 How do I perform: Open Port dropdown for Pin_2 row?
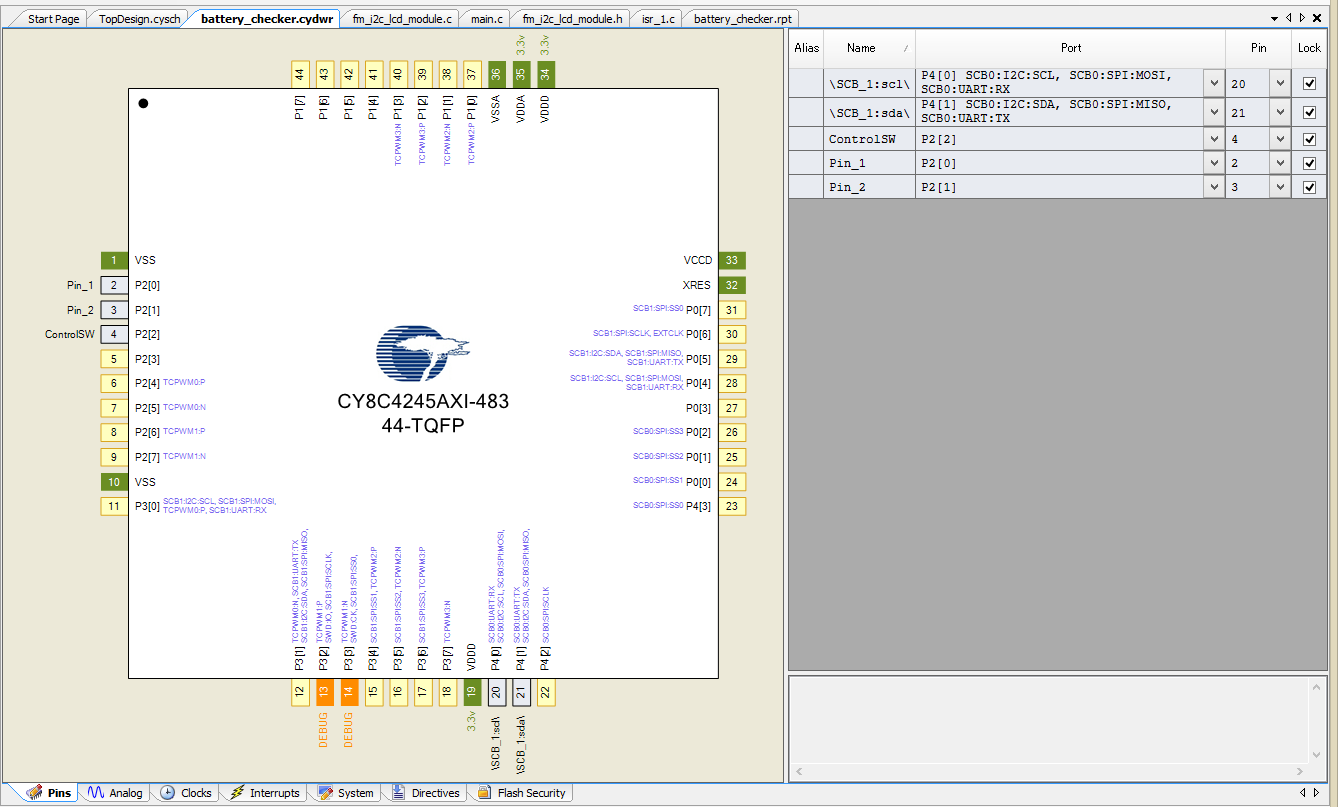pos(1214,187)
